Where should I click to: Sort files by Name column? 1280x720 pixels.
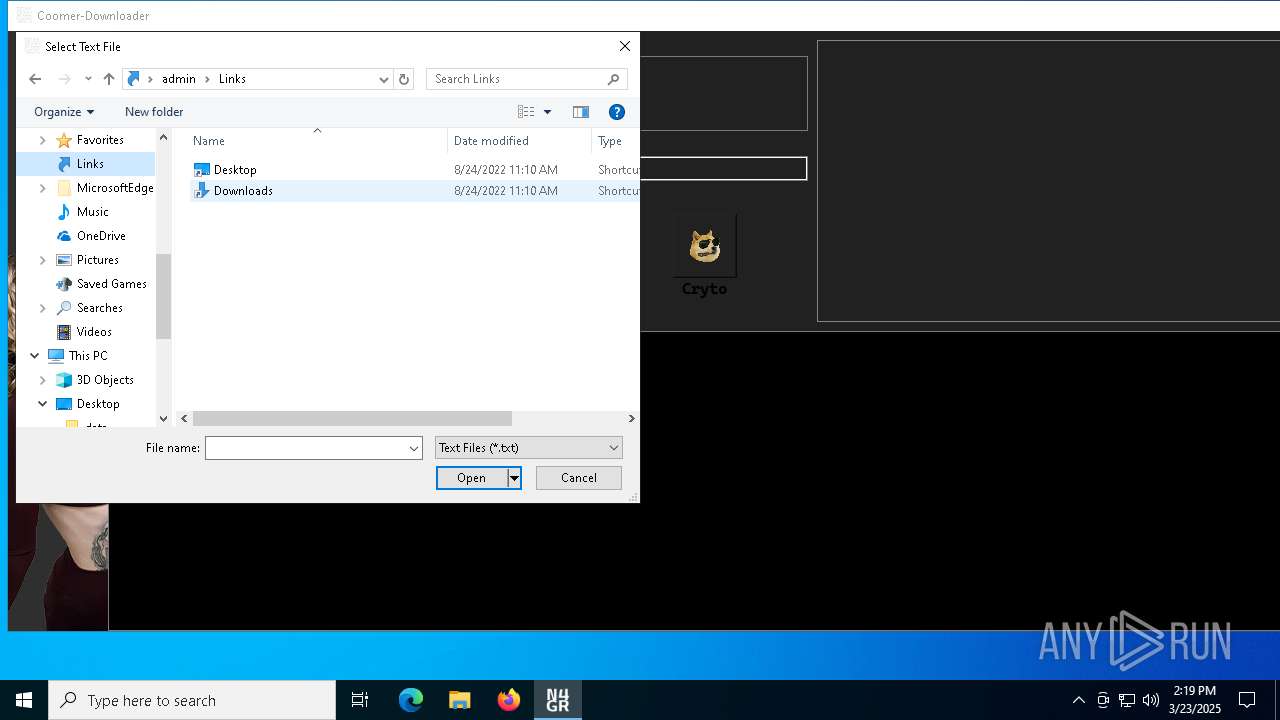tap(316, 141)
